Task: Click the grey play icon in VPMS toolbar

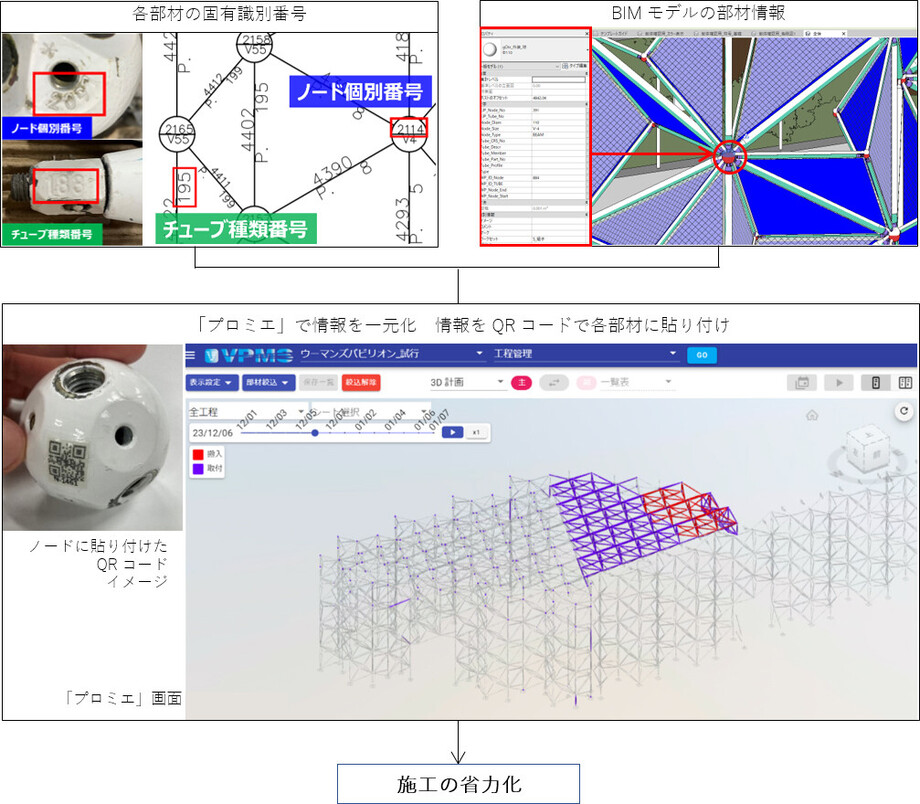Action: coord(839,383)
